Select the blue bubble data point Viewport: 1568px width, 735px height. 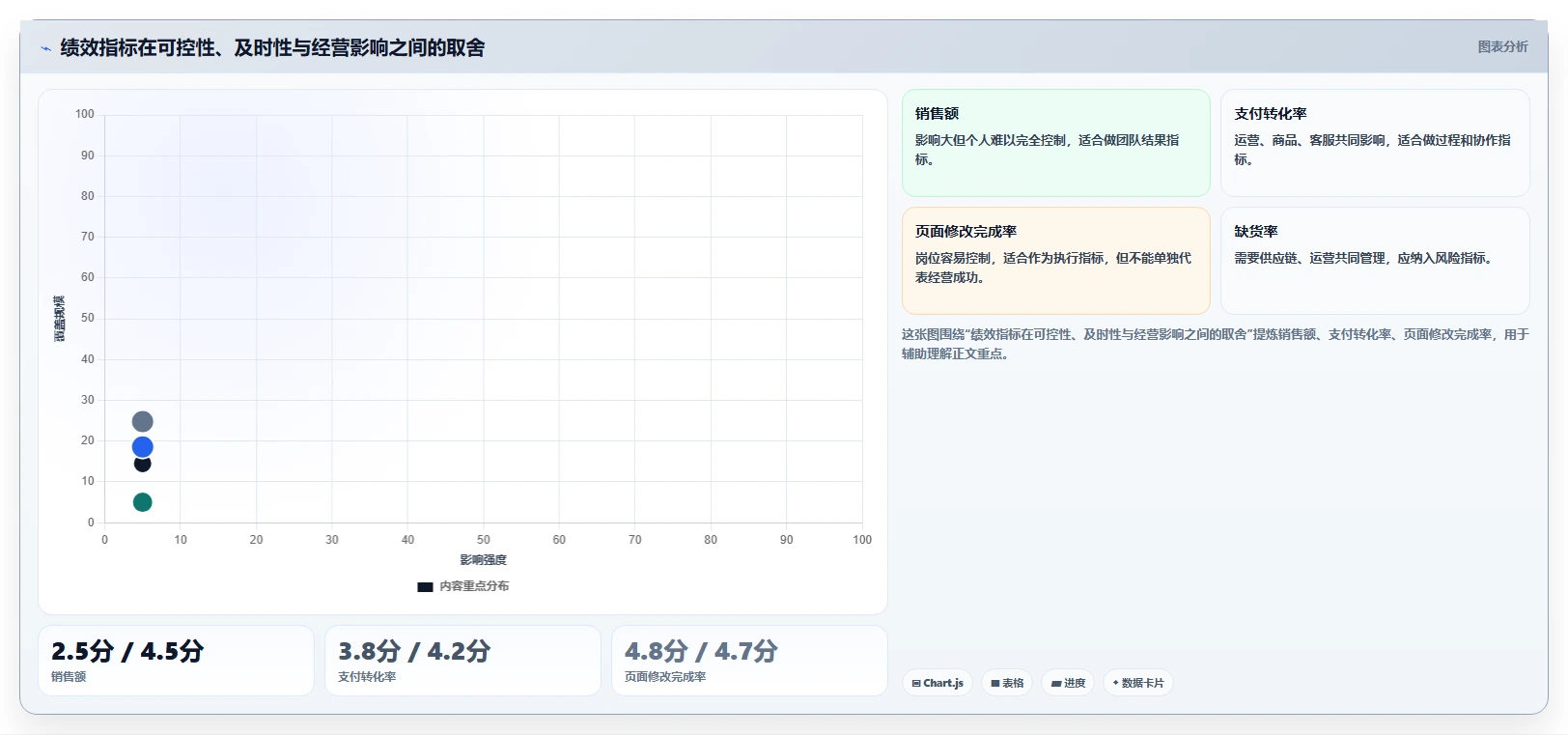pyautogui.click(x=142, y=446)
